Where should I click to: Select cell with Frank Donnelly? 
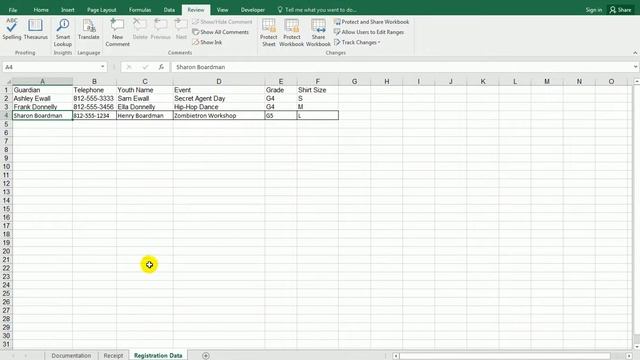point(42,107)
